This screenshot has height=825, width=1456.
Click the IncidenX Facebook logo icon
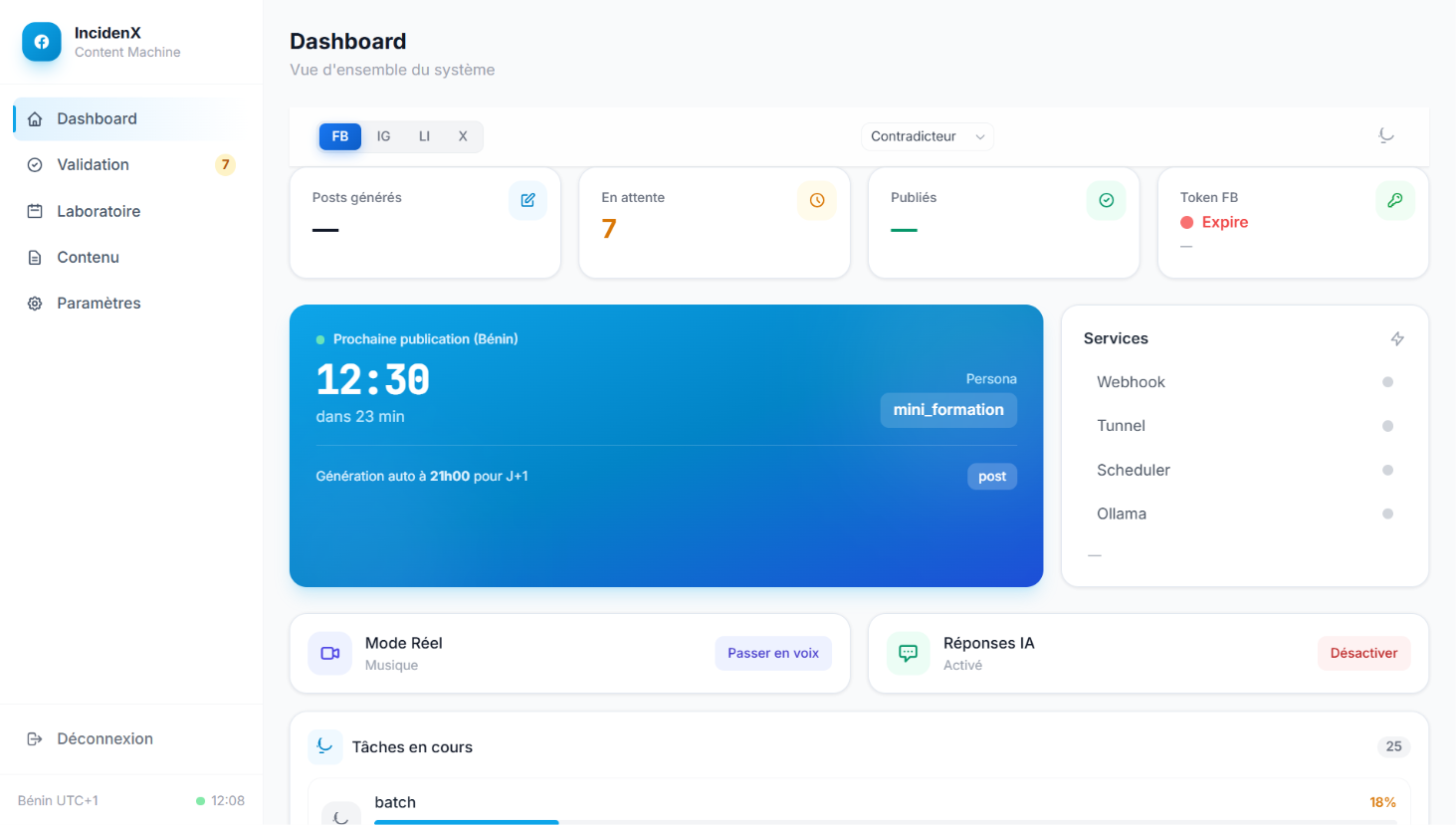click(x=42, y=42)
